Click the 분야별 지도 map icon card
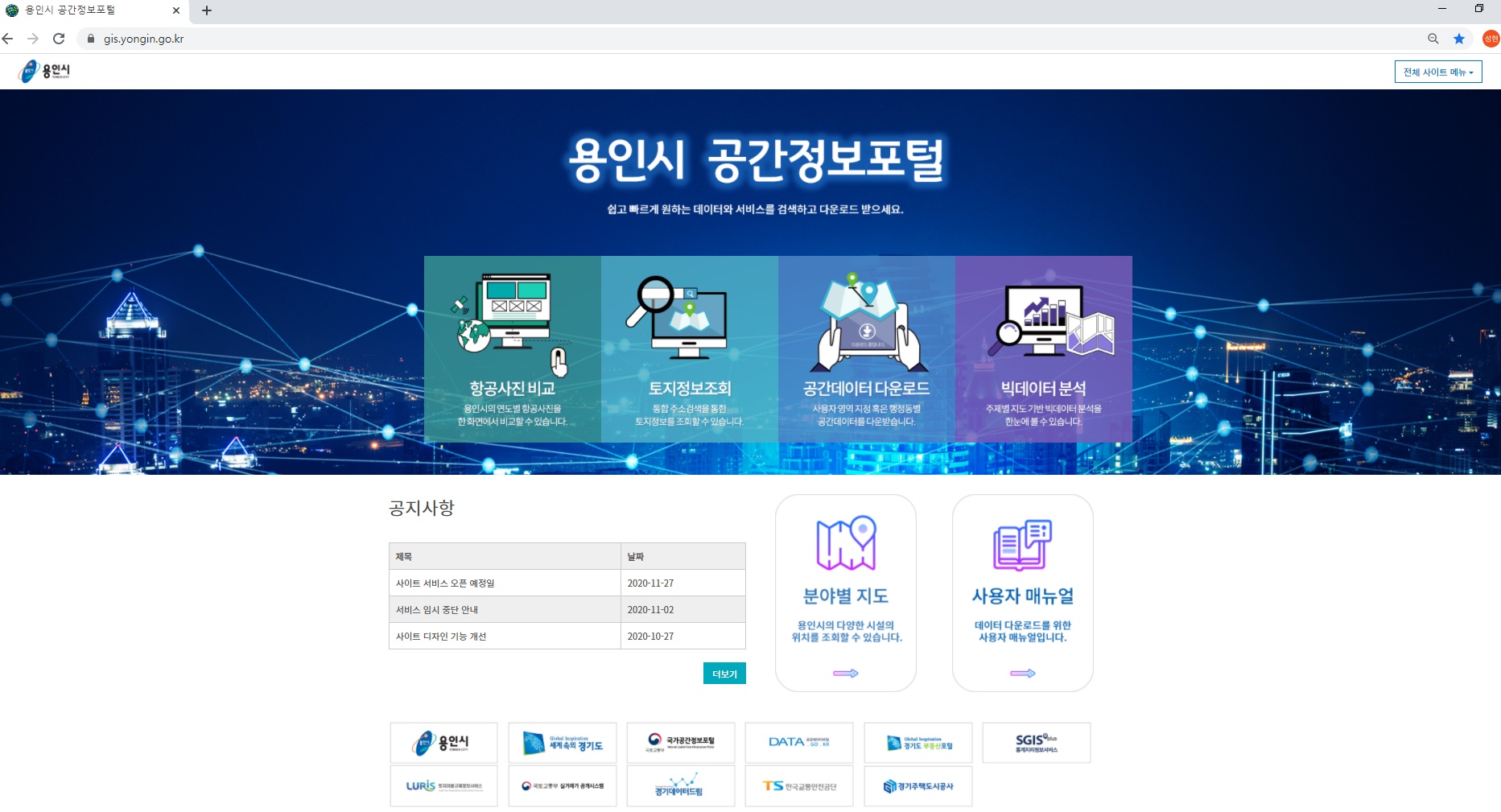This screenshot has height=812, width=1501. (x=845, y=592)
